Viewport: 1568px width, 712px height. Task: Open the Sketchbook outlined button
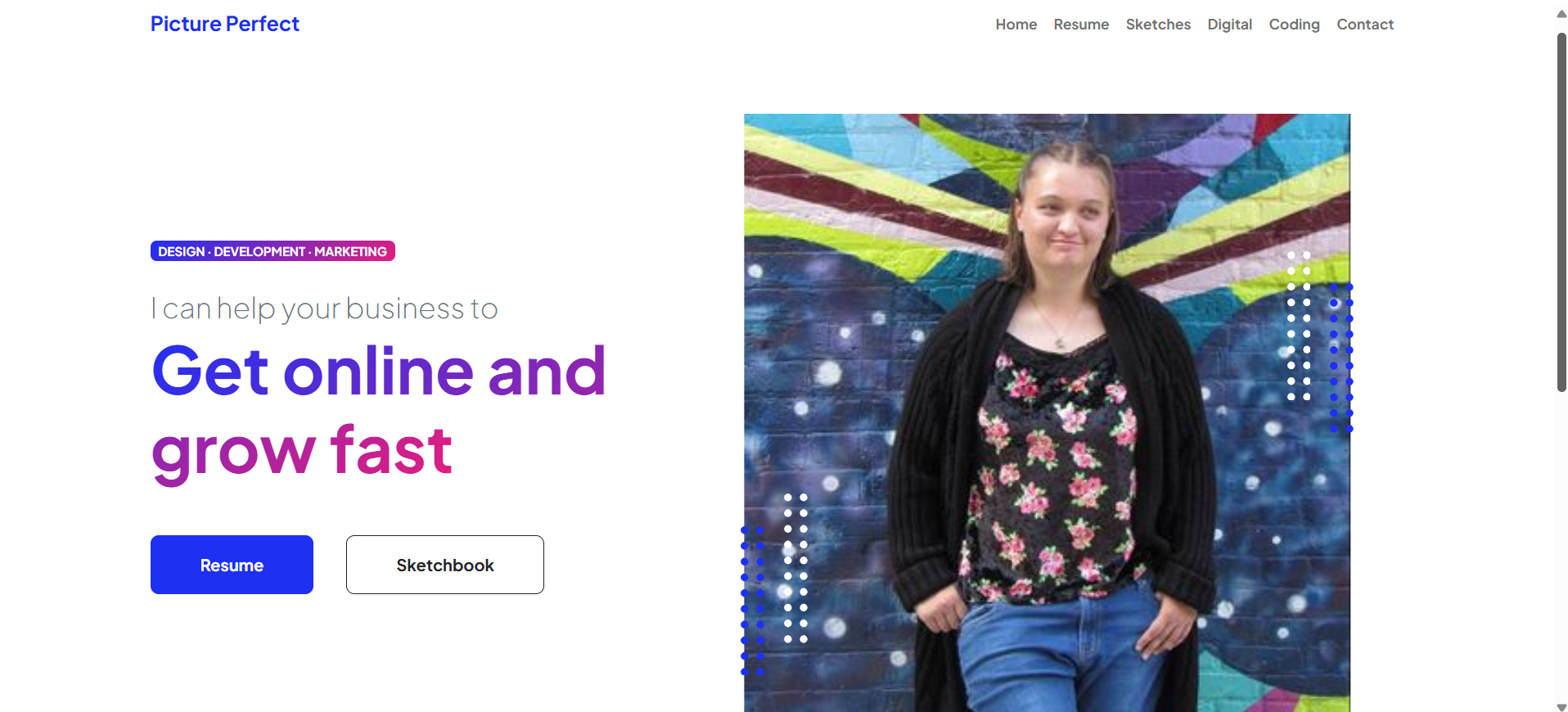(x=445, y=565)
